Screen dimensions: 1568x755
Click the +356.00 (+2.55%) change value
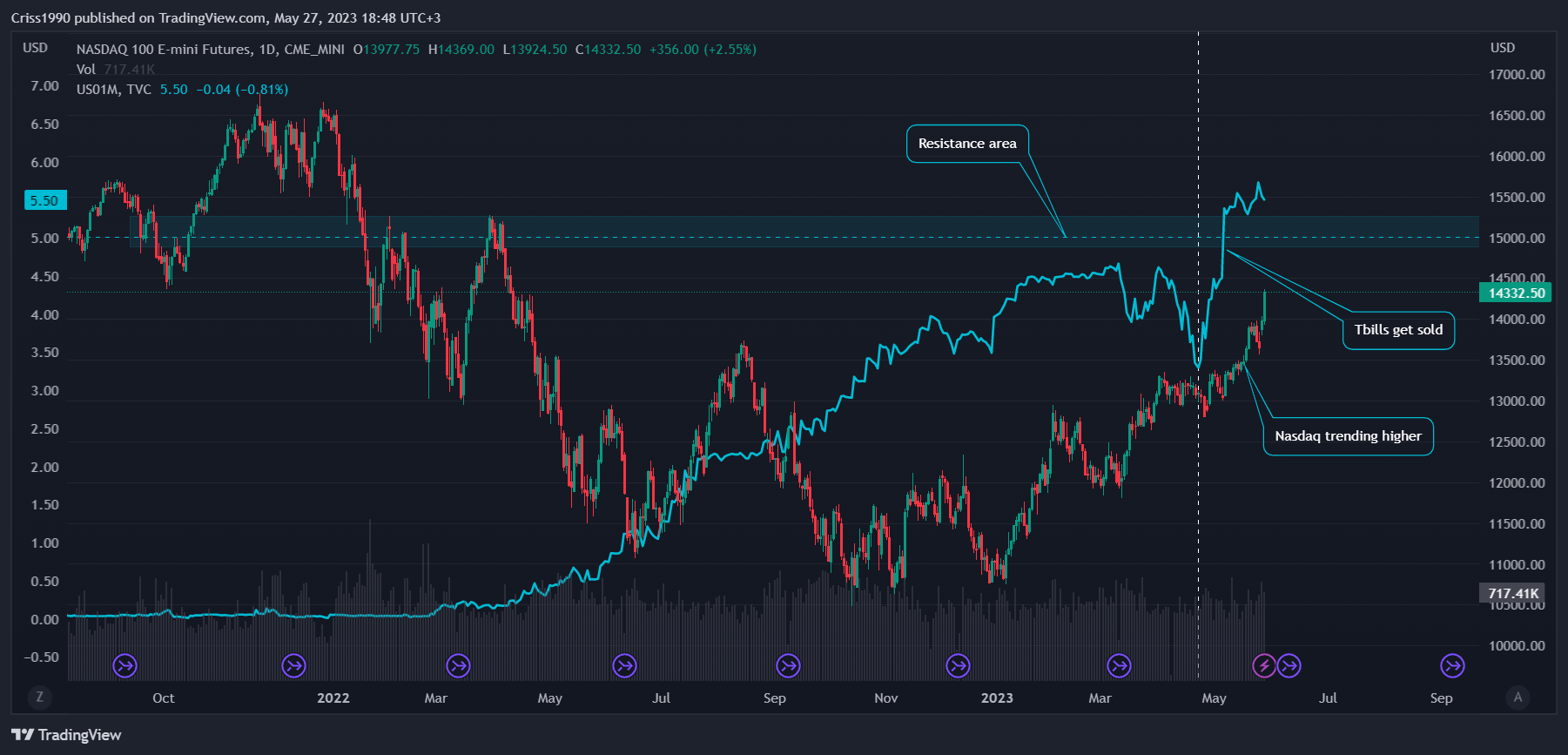pyautogui.click(x=703, y=50)
